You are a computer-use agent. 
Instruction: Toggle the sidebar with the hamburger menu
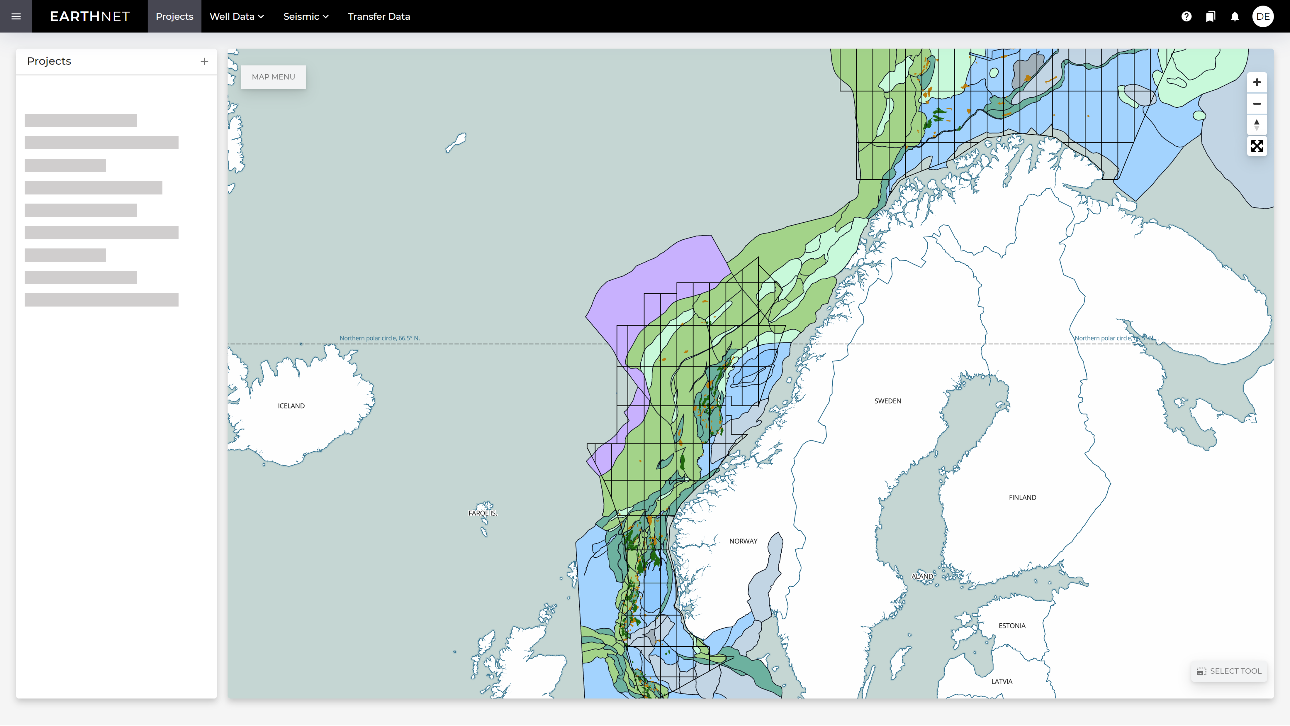(16, 16)
